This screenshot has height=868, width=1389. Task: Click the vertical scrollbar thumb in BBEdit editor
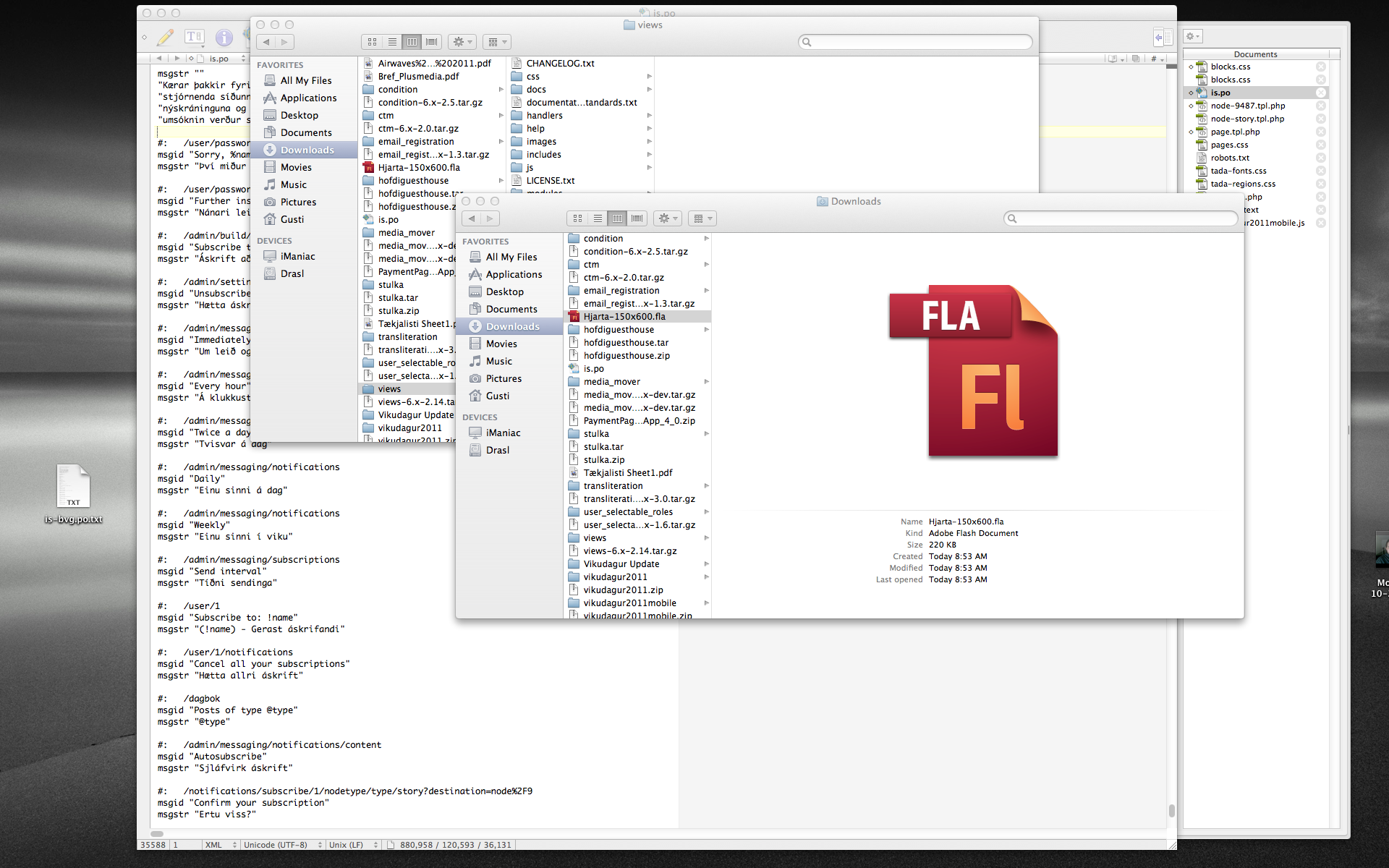click(x=1171, y=810)
